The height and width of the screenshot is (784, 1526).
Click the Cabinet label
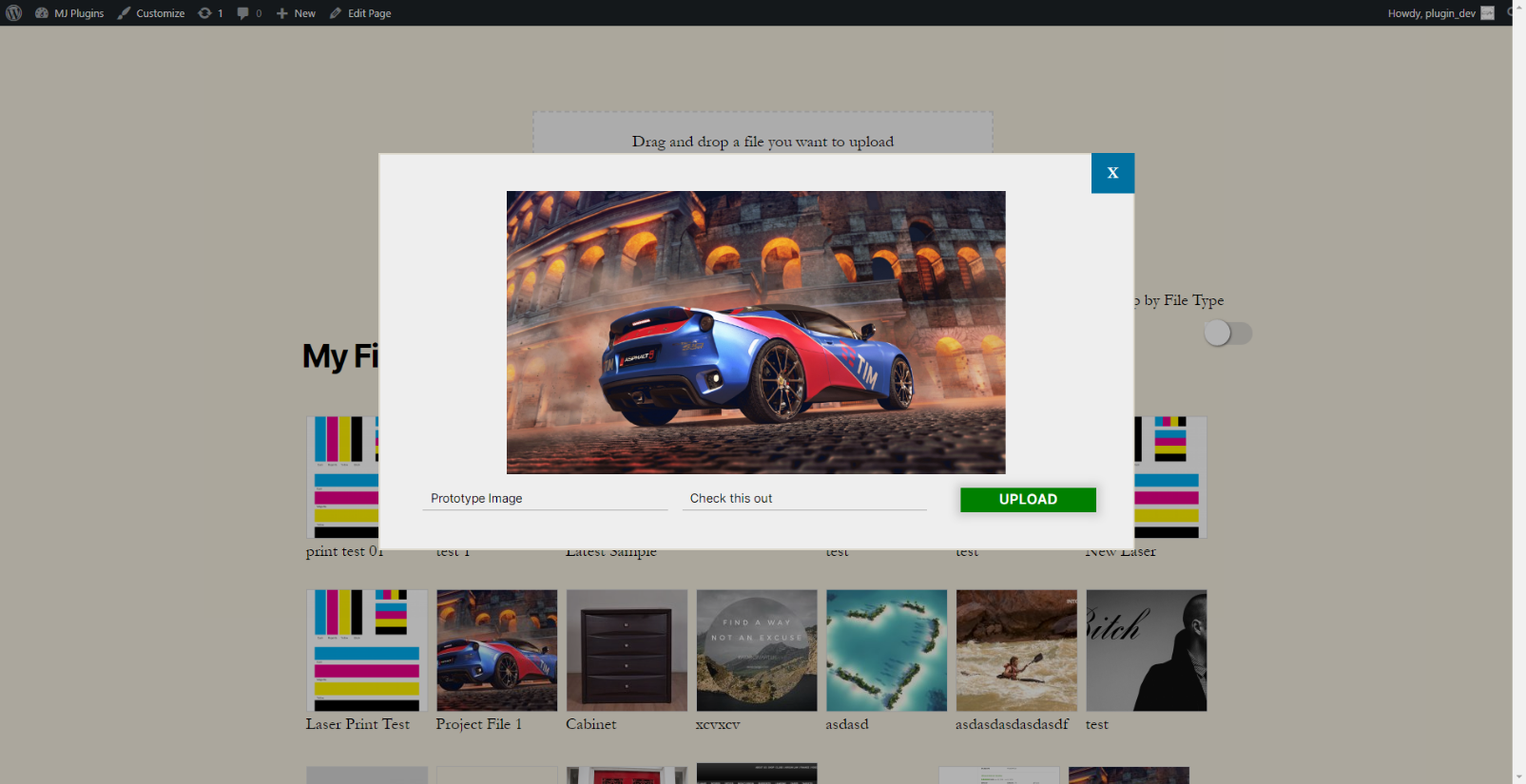pos(590,724)
